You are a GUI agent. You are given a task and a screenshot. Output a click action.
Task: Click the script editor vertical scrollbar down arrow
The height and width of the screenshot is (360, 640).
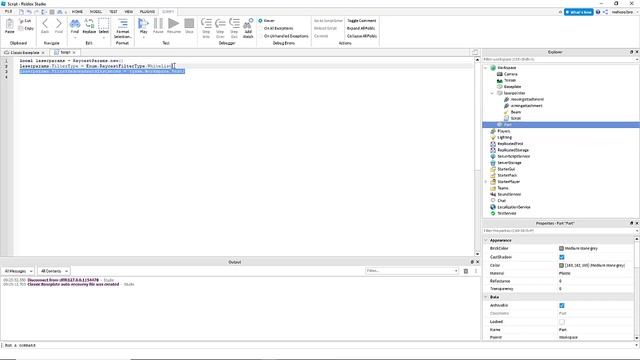[x=477, y=254]
